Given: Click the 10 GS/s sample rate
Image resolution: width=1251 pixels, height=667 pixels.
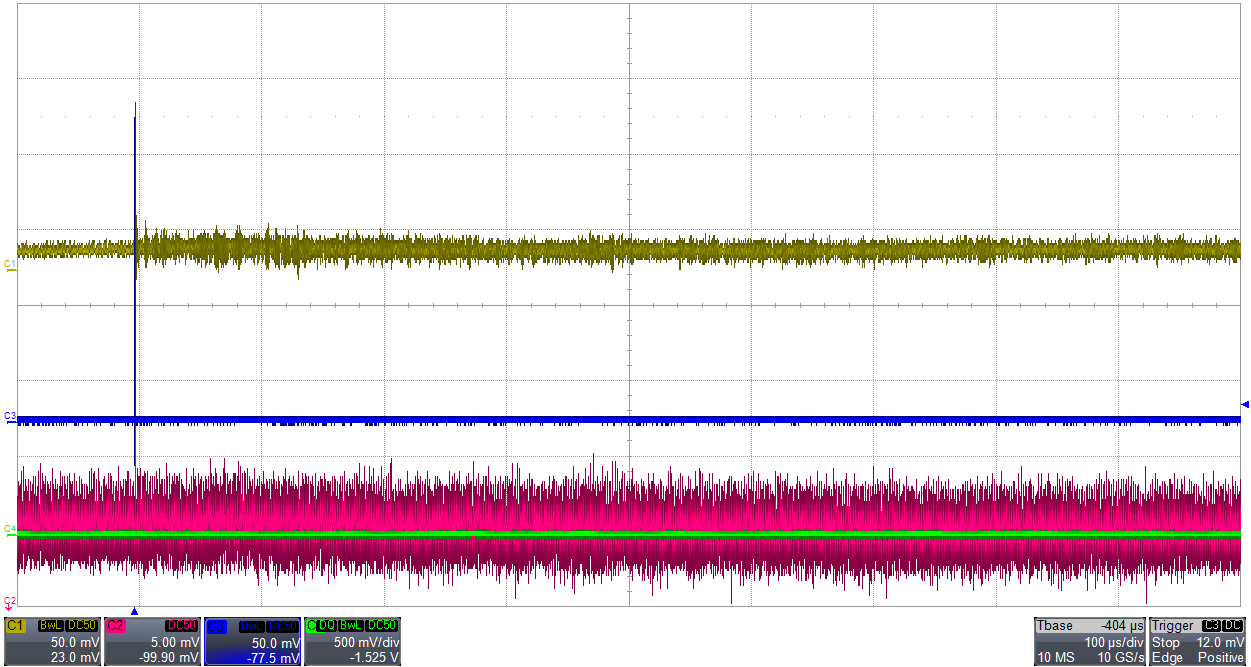Looking at the screenshot, I should (x=1121, y=657).
